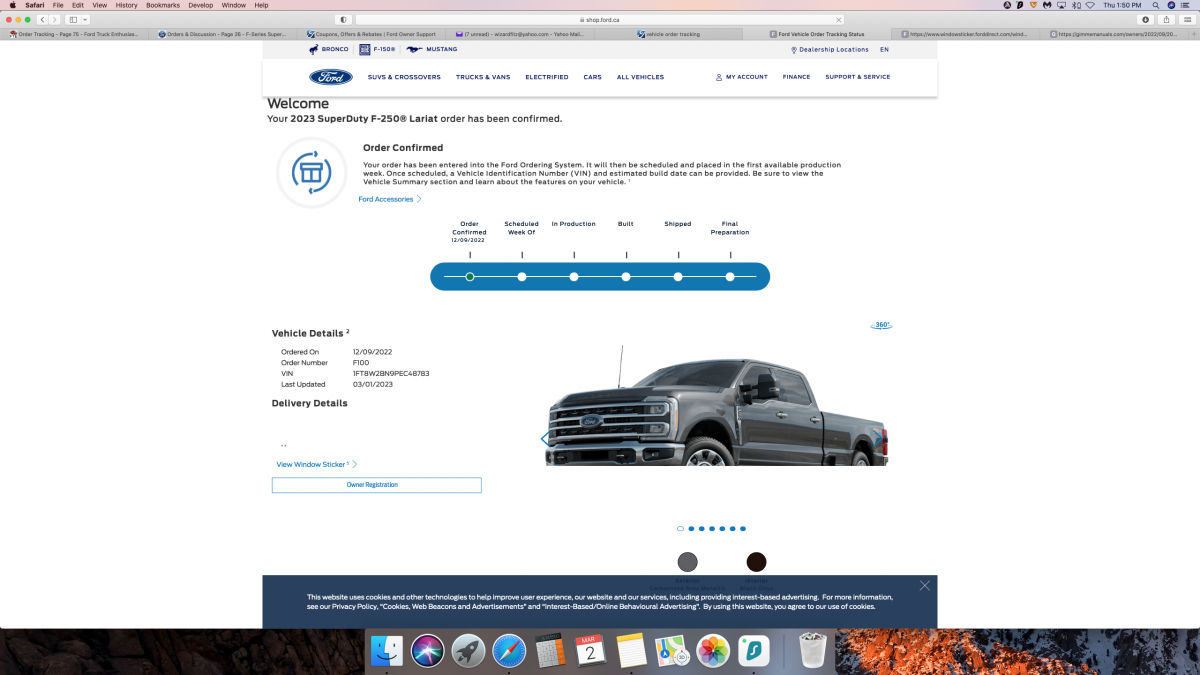Switch the site language with EN
Screen dimensions: 1200x675
coord(884,49)
